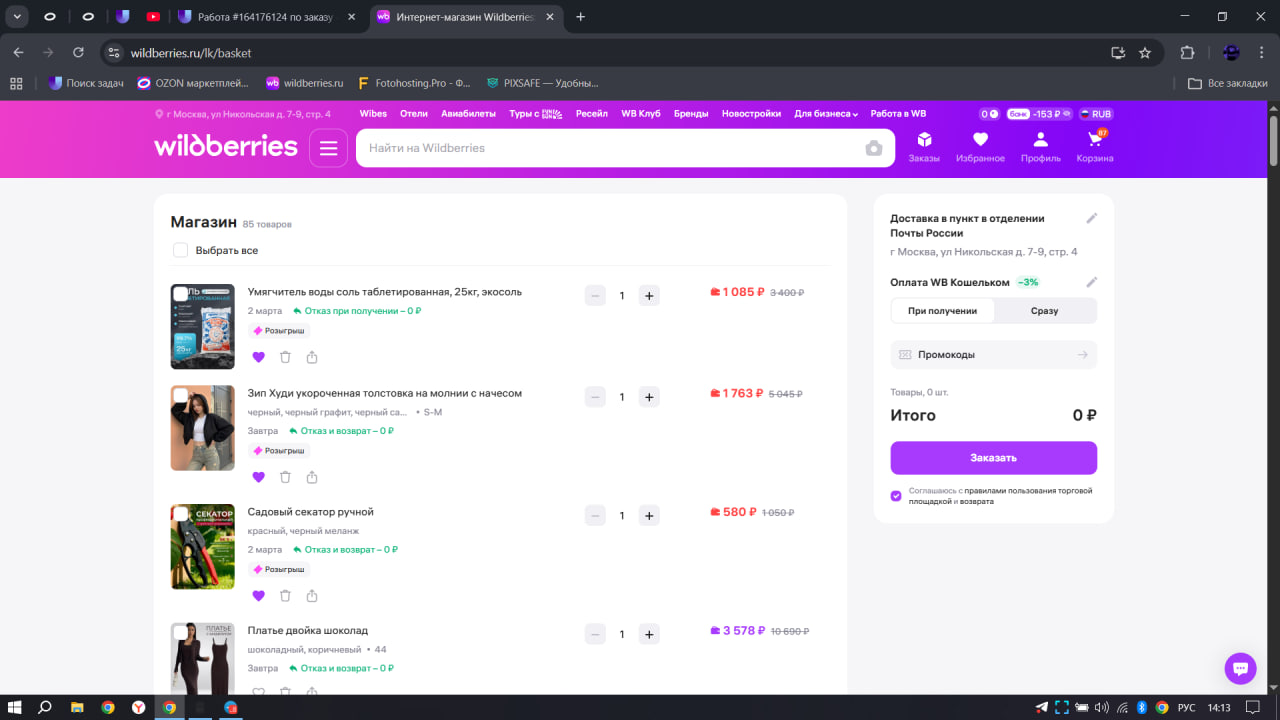Edit delivery address pencil icon
The width and height of the screenshot is (1280, 720).
coord(1092,218)
